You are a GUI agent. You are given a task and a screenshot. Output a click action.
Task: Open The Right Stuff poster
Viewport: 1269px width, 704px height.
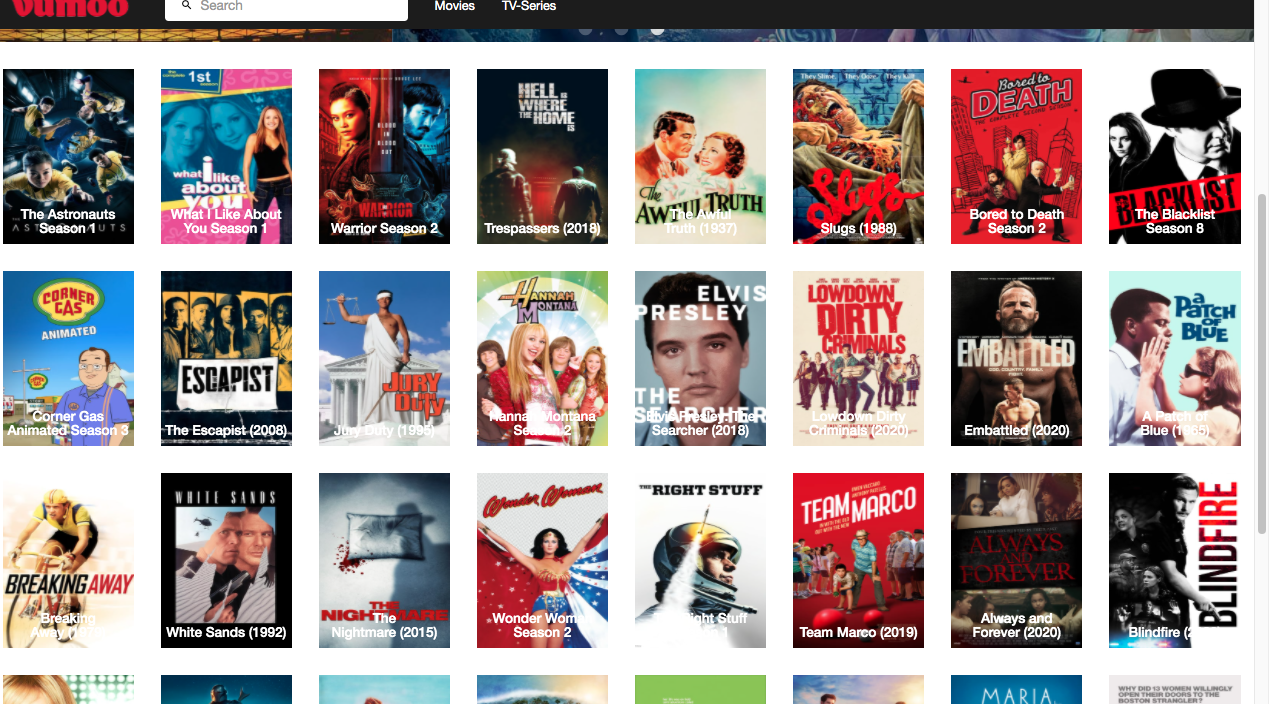[700, 560]
